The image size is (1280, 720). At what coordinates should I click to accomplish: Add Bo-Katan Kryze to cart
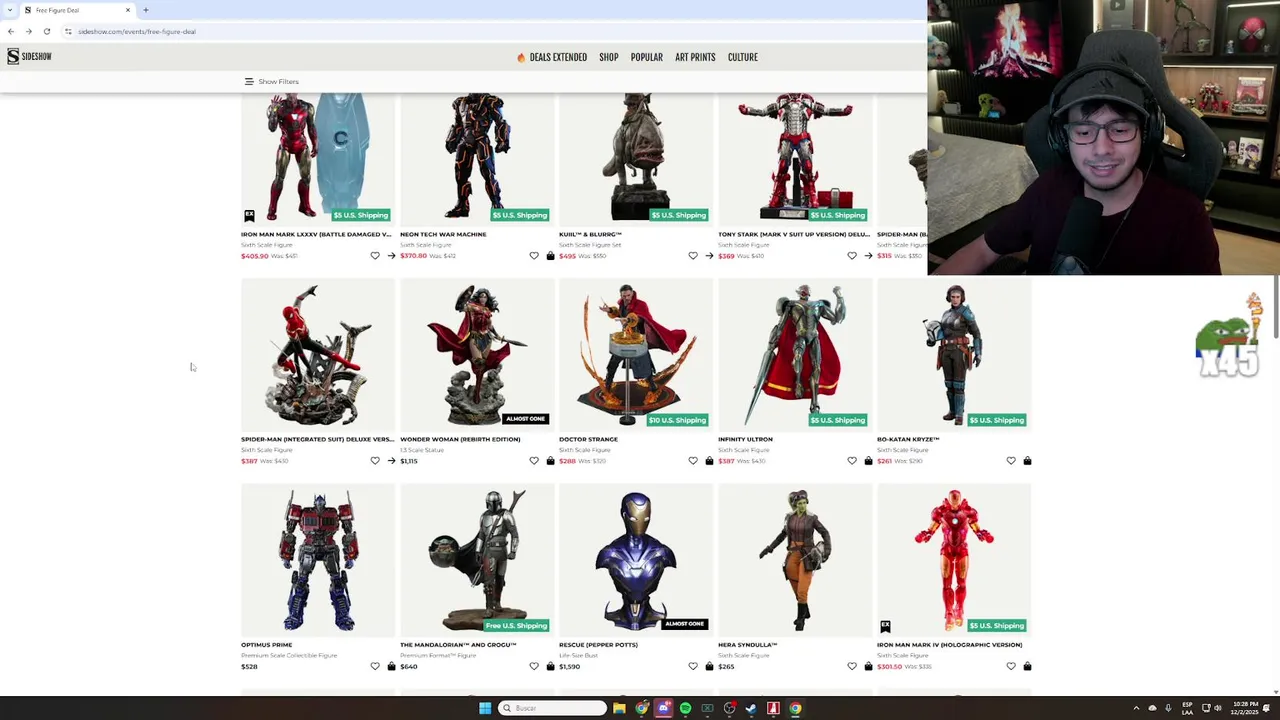click(x=1027, y=461)
